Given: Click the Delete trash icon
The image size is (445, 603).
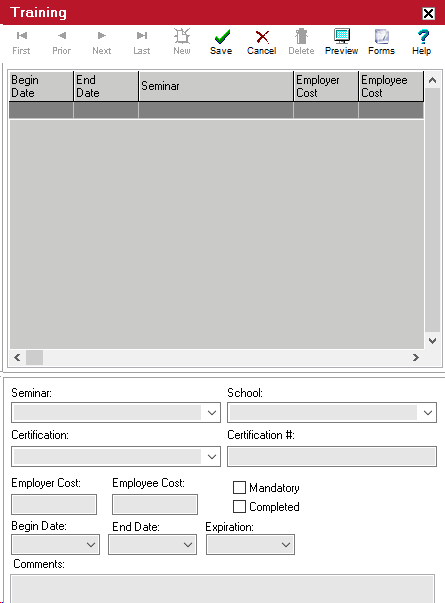Looking at the screenshot, I should tap(302, 36).
